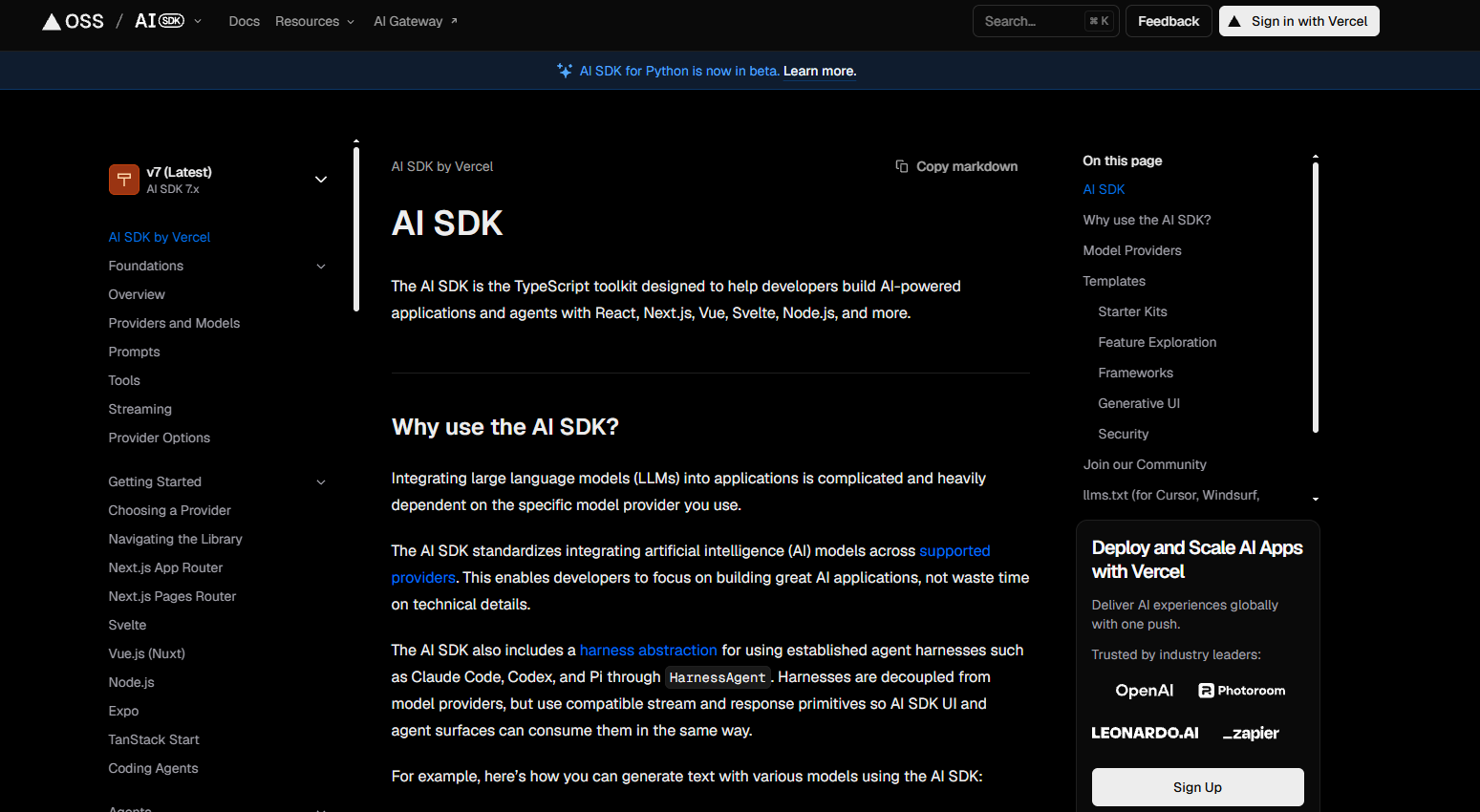Click the orange v7 version icon
Screen dimensions: 1480x812
click(x=124, y=180)
